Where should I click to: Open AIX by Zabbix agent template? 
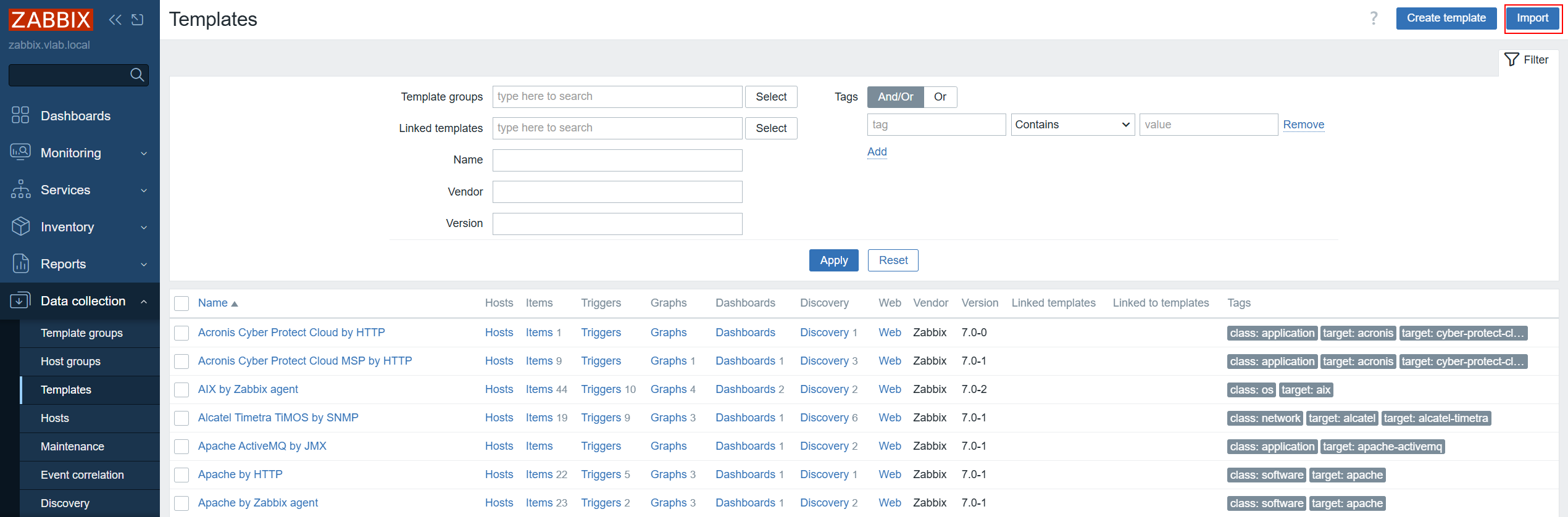[x=248, y=390]
